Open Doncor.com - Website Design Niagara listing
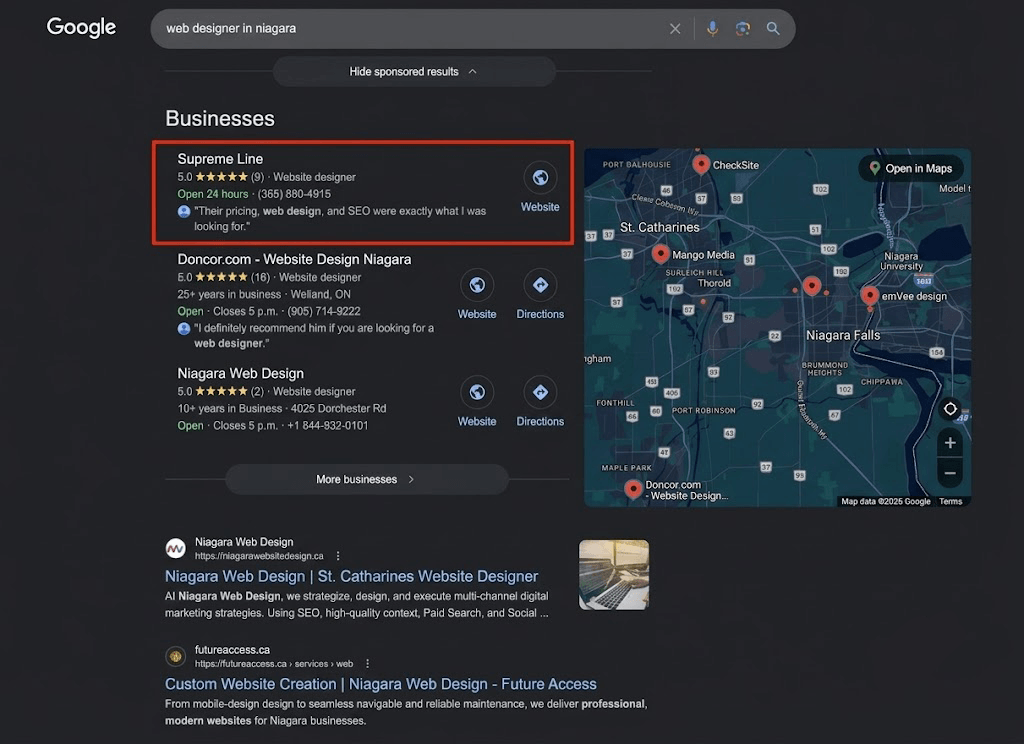This screenshot has height=744, width=1024. (x=294, y=259)
